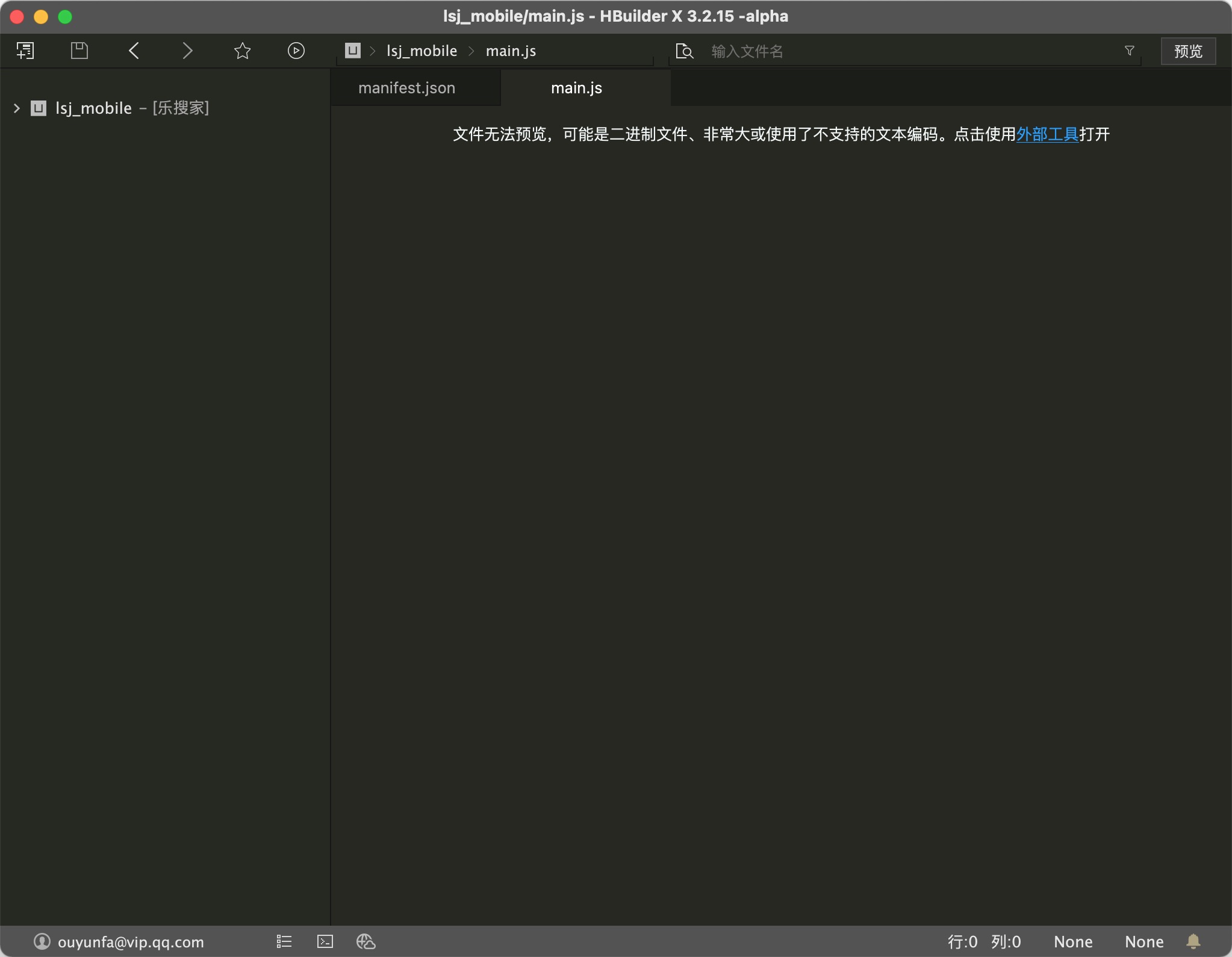
Task: Click the 预览 preview button
Action: pos(1188,51)
